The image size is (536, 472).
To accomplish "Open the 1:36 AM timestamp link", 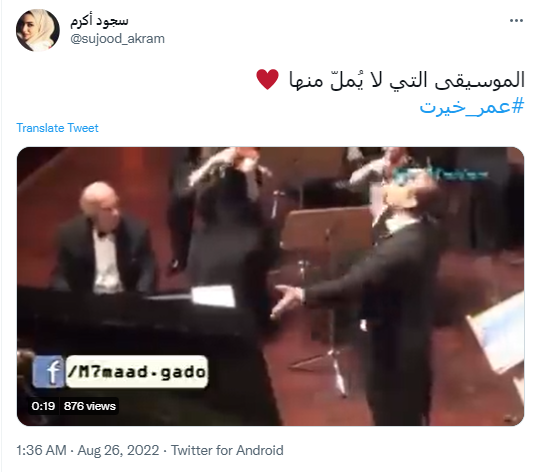I will point(41,450).
